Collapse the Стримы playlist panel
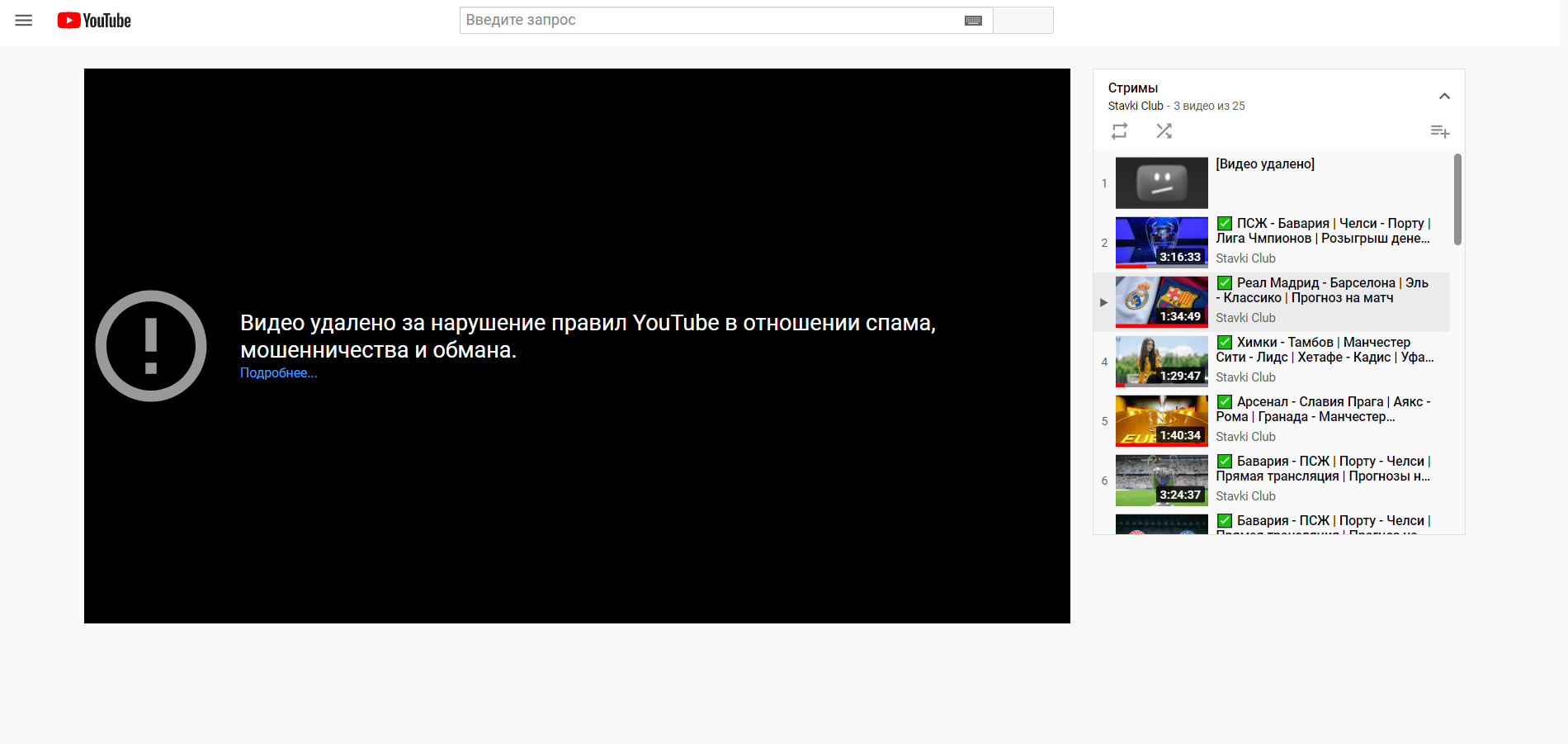Image resolution: width=1568 pixels, height=744 pixels. tap(1444, 96)
